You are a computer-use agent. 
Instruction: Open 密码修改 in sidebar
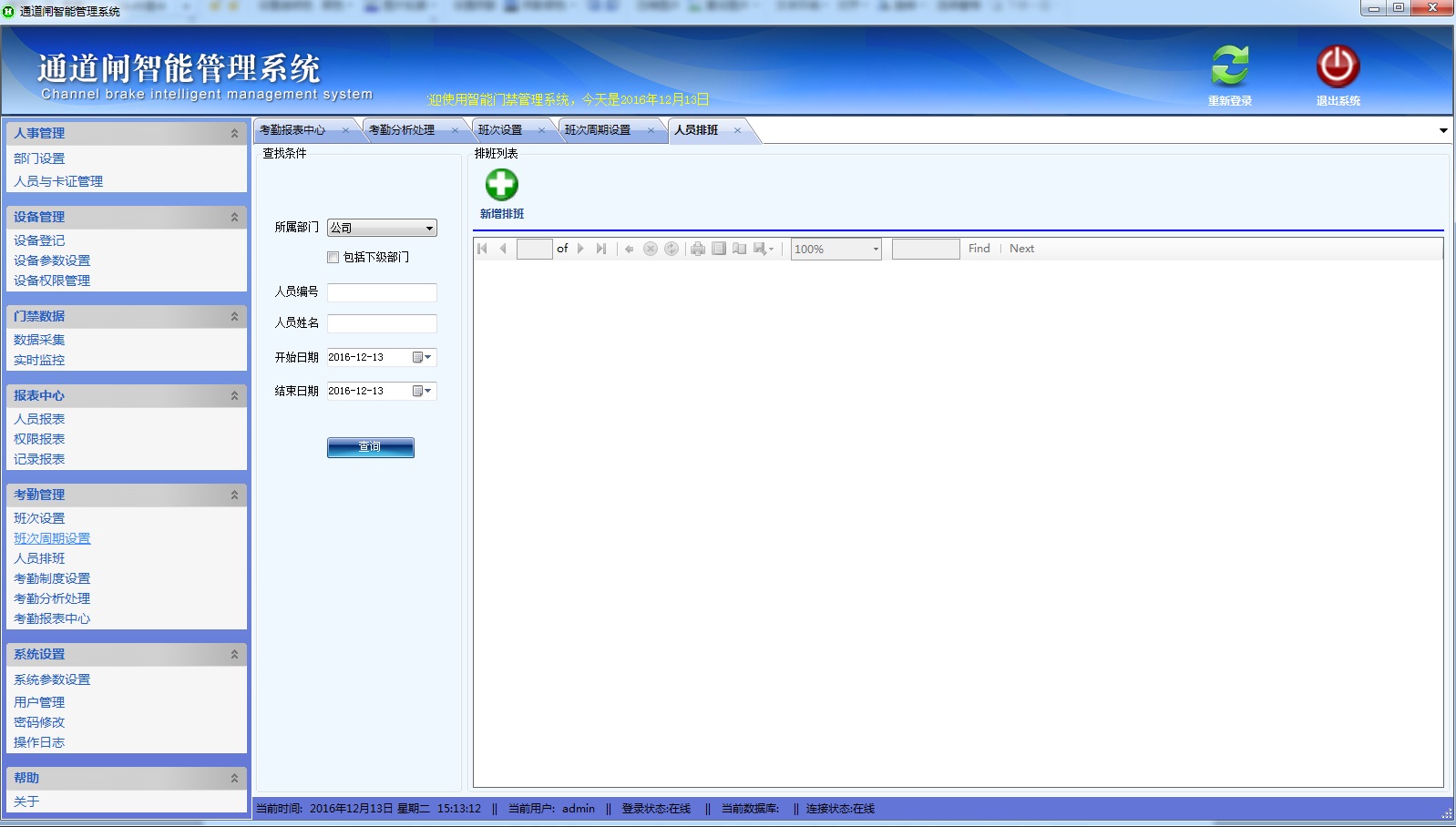click(39, 722)
